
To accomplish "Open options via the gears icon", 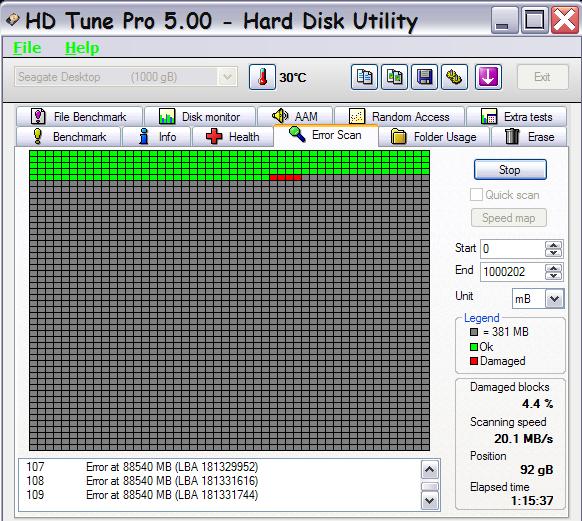I will click(454, 77).
